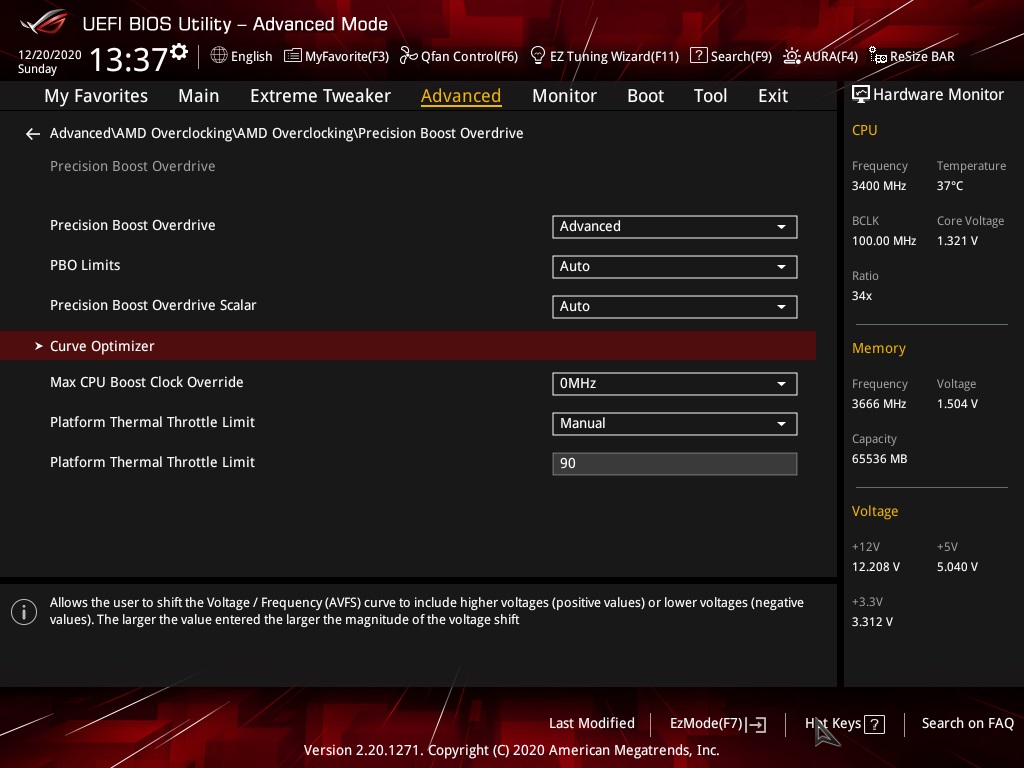Open Precision Boost Overdrive Advanced dropdown
The width and height of the screenshot is (1024, 768).
[675, 227]
